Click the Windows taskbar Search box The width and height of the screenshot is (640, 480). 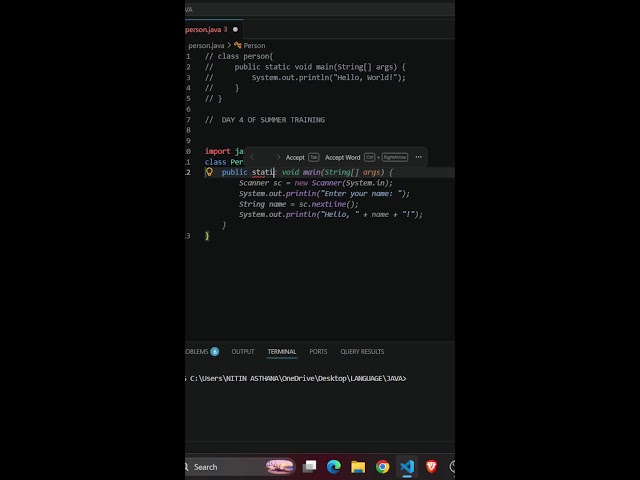239,467
